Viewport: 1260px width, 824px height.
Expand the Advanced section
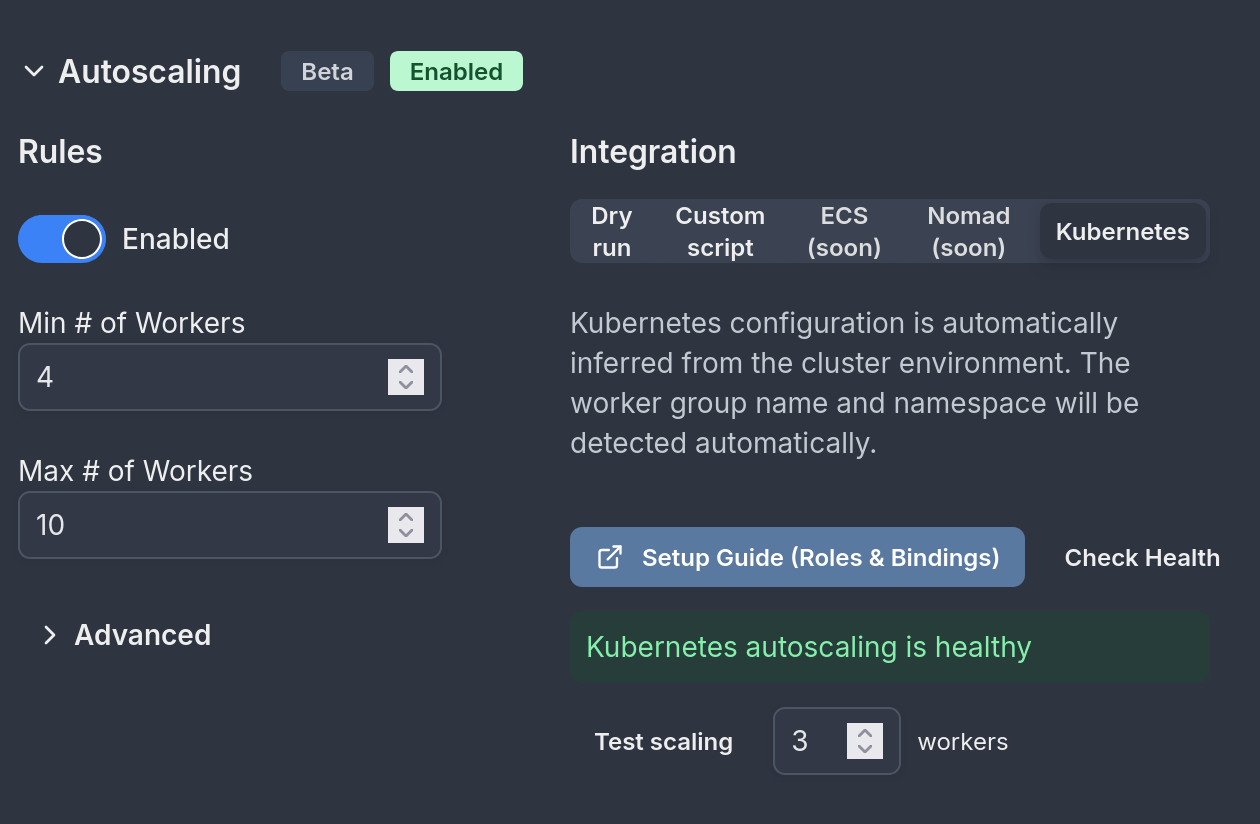pyautogui.click(x=125, y=635)
